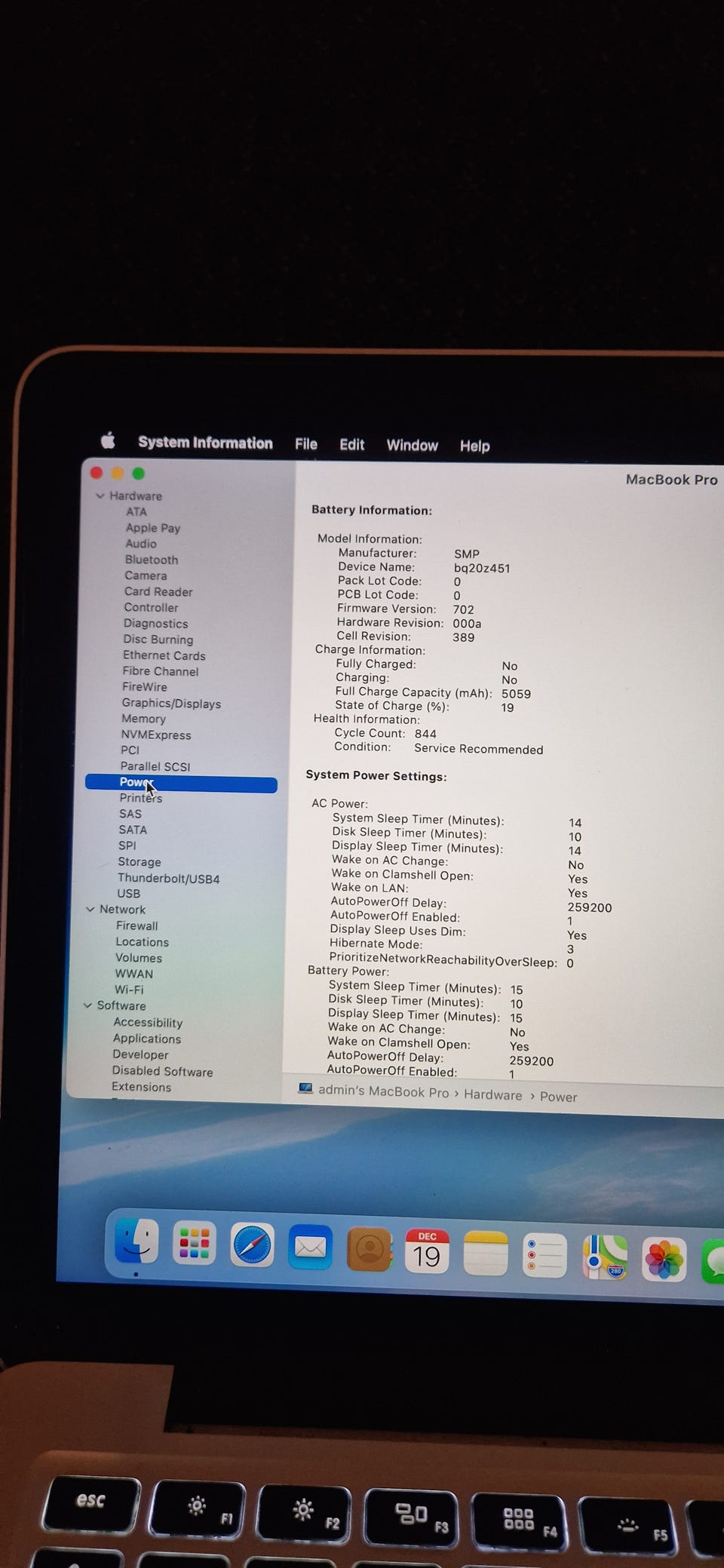
Task: Open Finder from the Dock
Action: [x=137, y=1241]
